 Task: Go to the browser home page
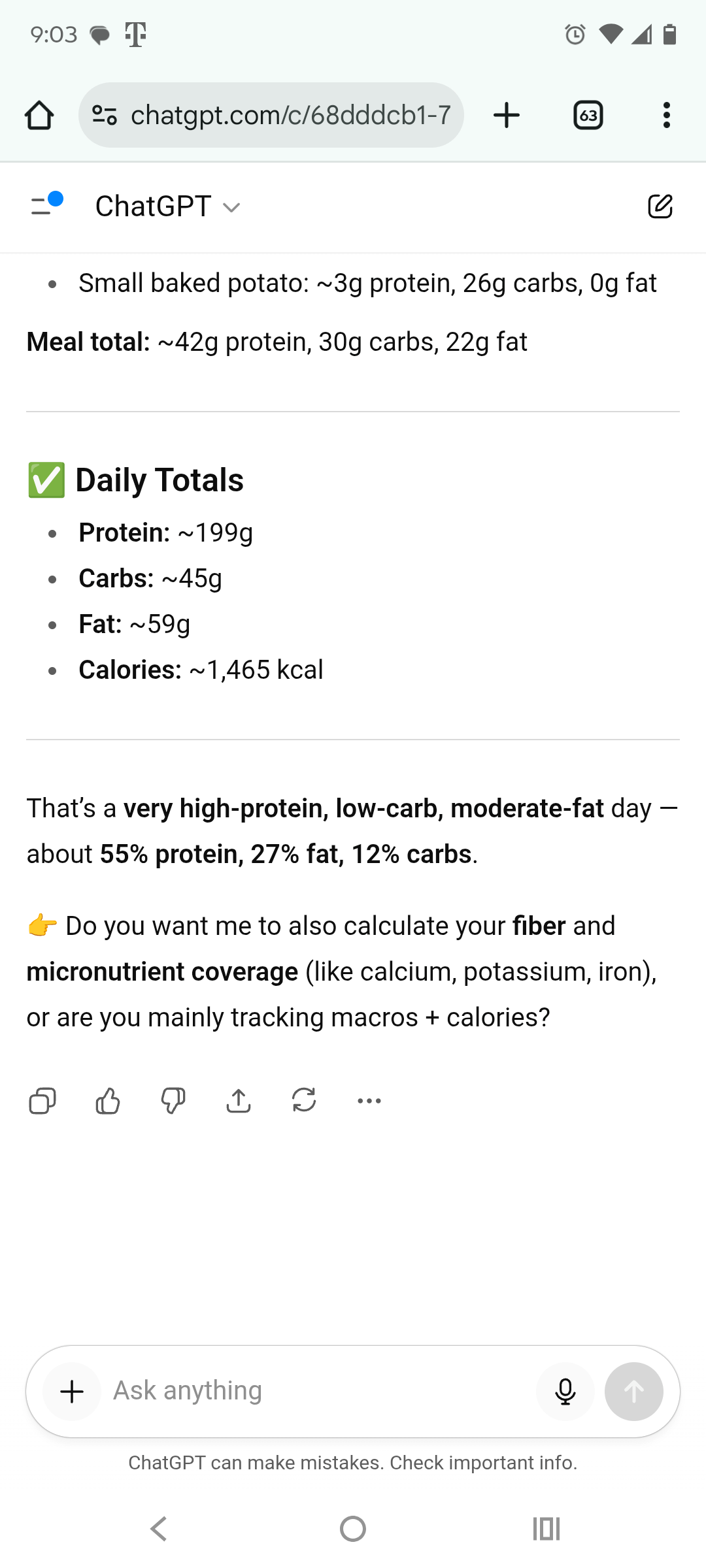(39, 116)
